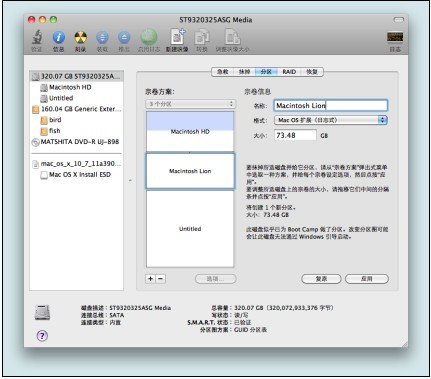Click the Revert button
Viewport: 431px width, 379px height.
[x=321, y=279]
